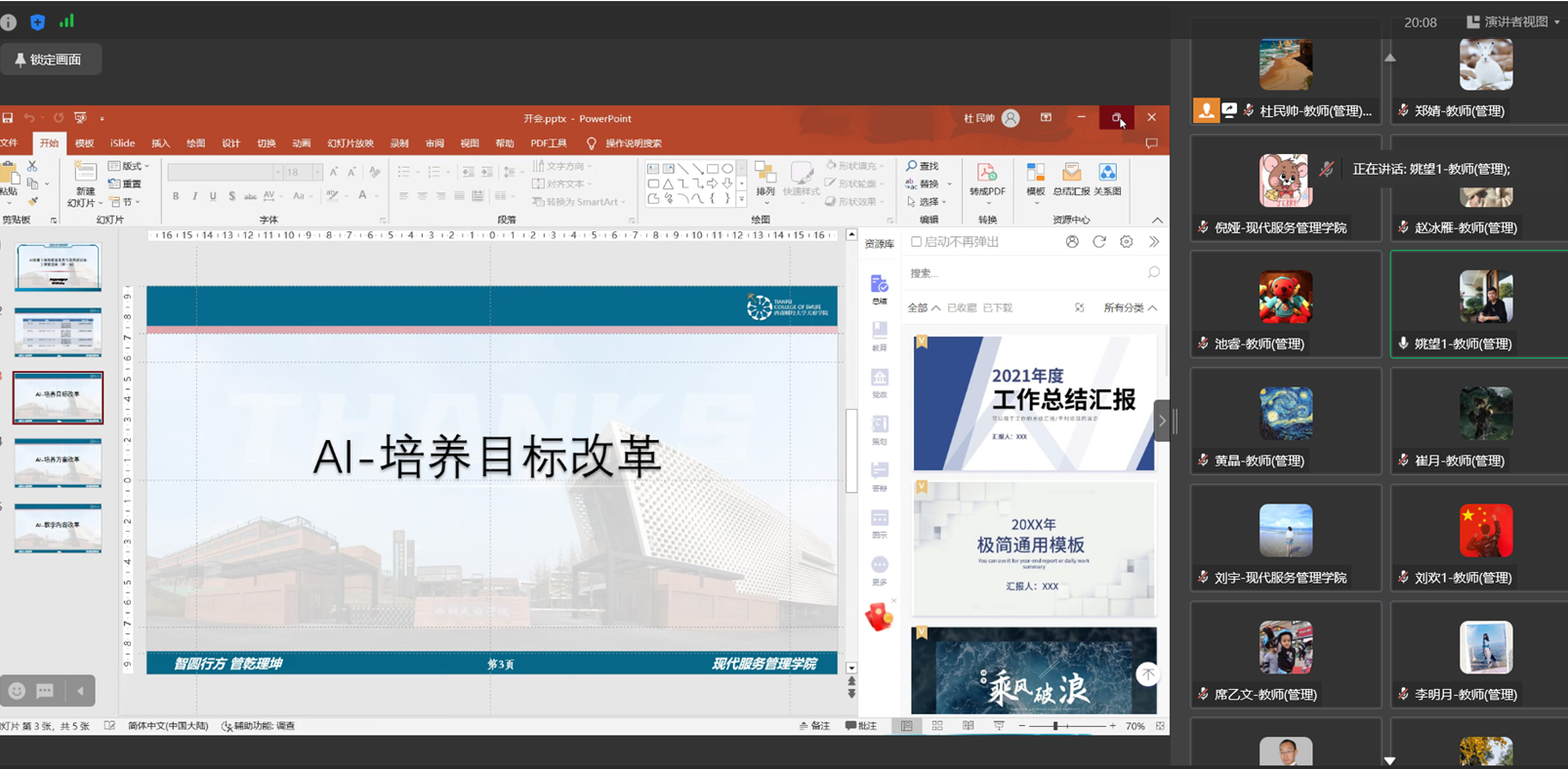
Task: Click the 已下载 downloaded filter
Action: point(998,307)
